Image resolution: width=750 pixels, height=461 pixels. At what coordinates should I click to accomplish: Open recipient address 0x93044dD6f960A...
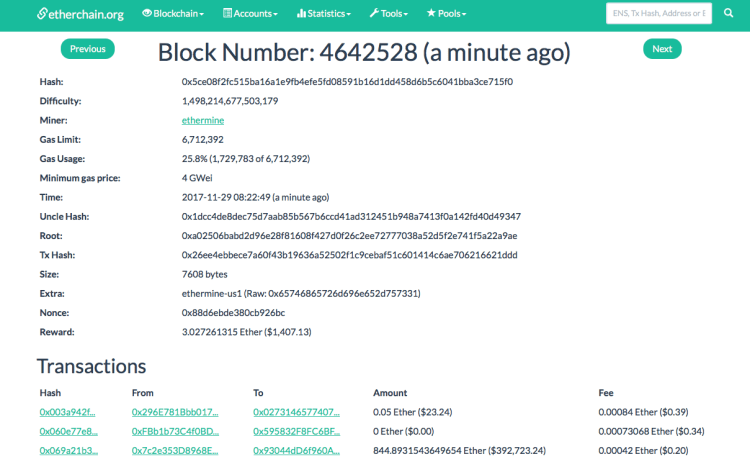[297, 450]
